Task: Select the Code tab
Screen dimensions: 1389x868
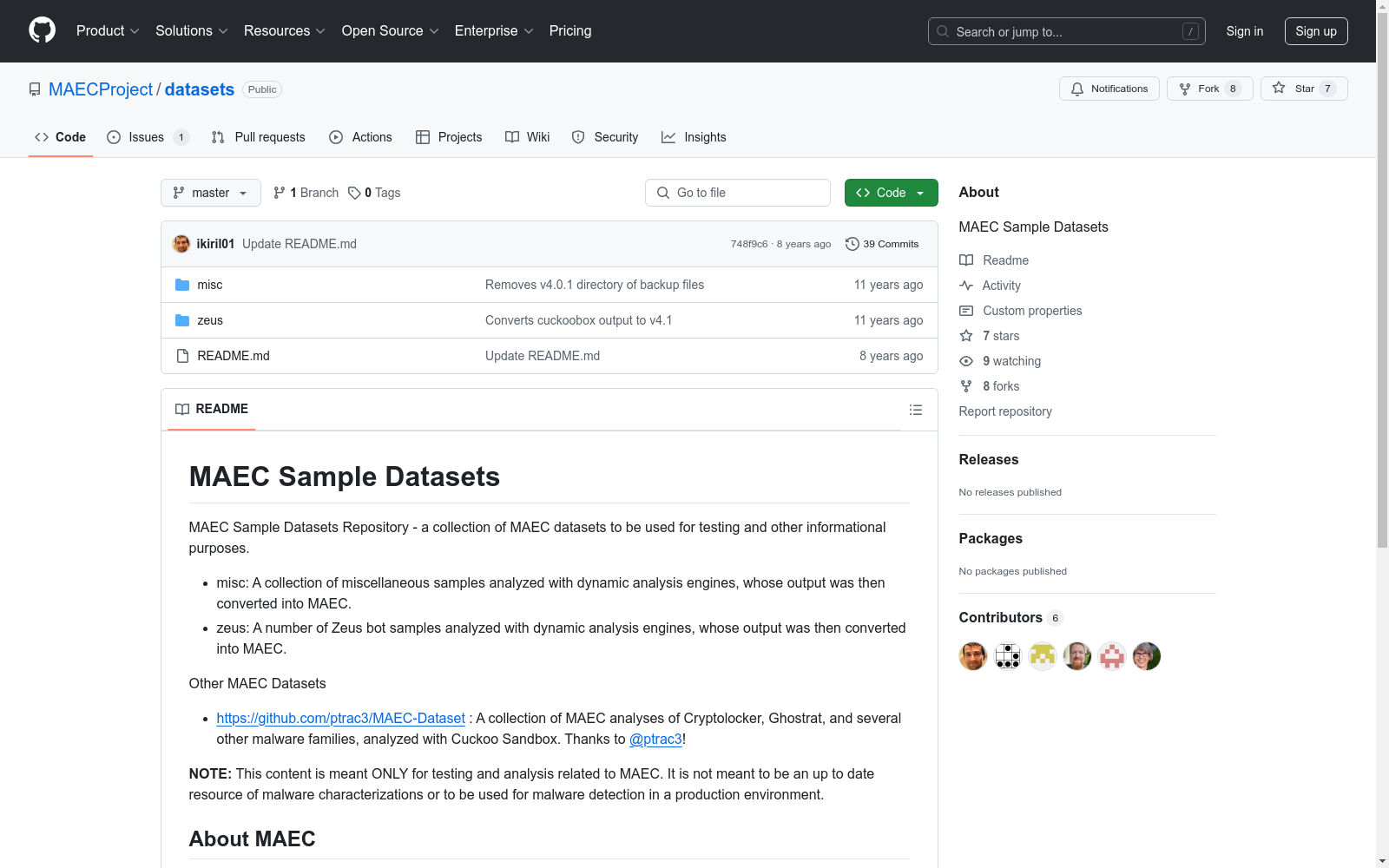Action: tap(61, 137)
